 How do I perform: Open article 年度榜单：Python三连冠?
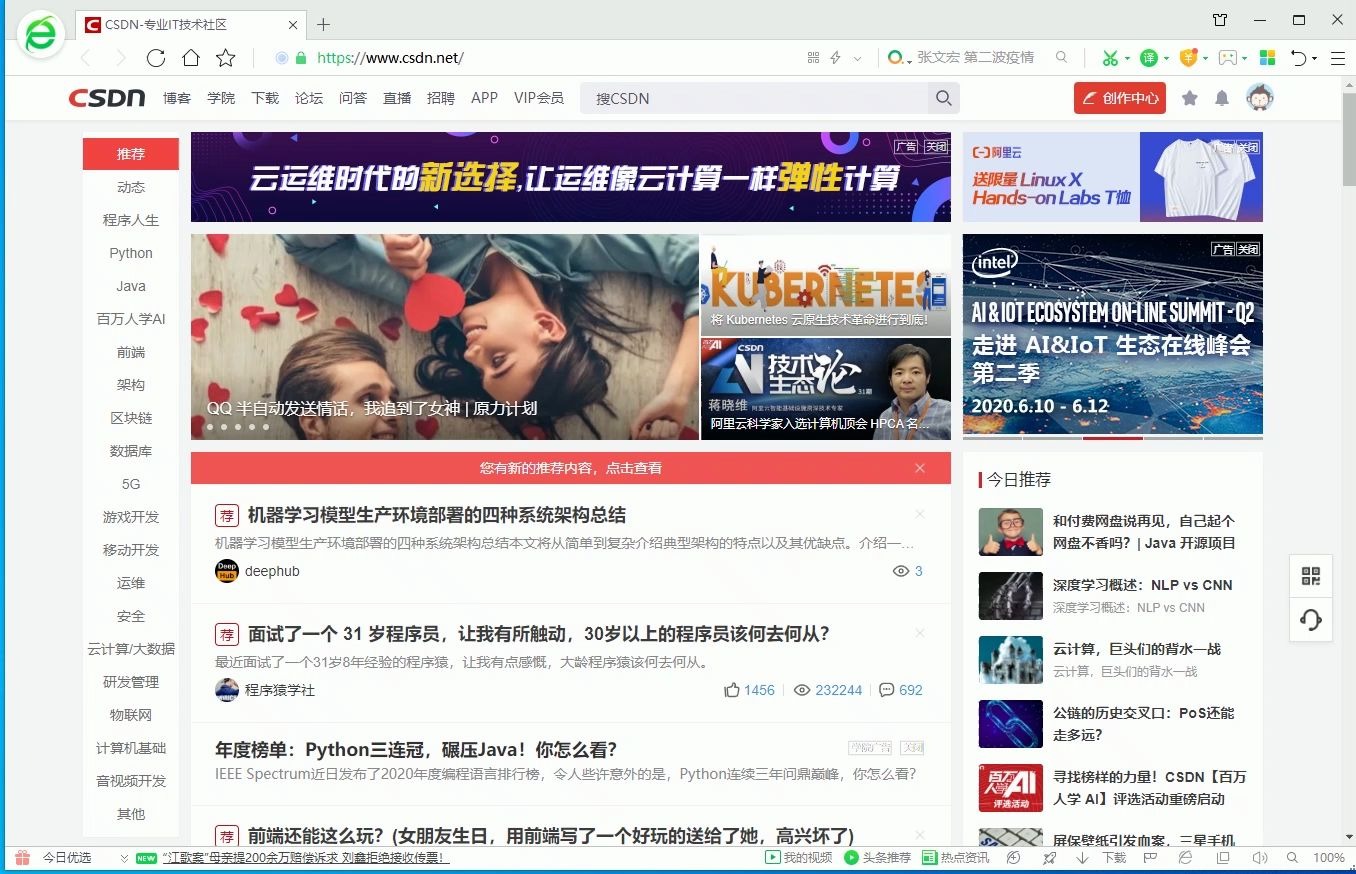pyautogui.click(x=416, y=749)
